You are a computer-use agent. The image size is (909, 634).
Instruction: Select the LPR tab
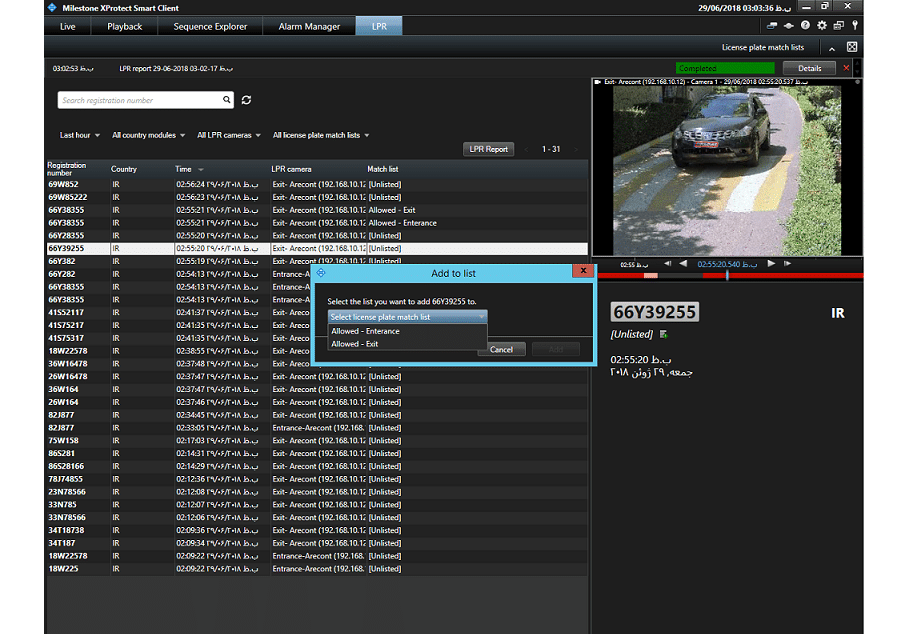(x=379, y=27)
